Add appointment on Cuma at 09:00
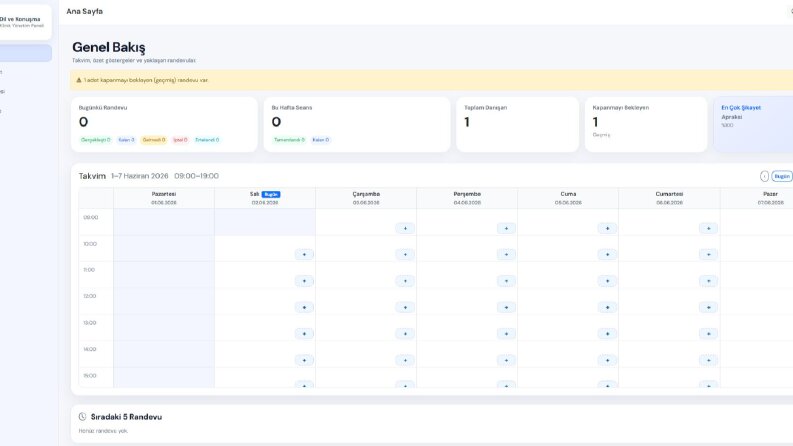Screen dimensions: 793x446 tap(607, 229)
